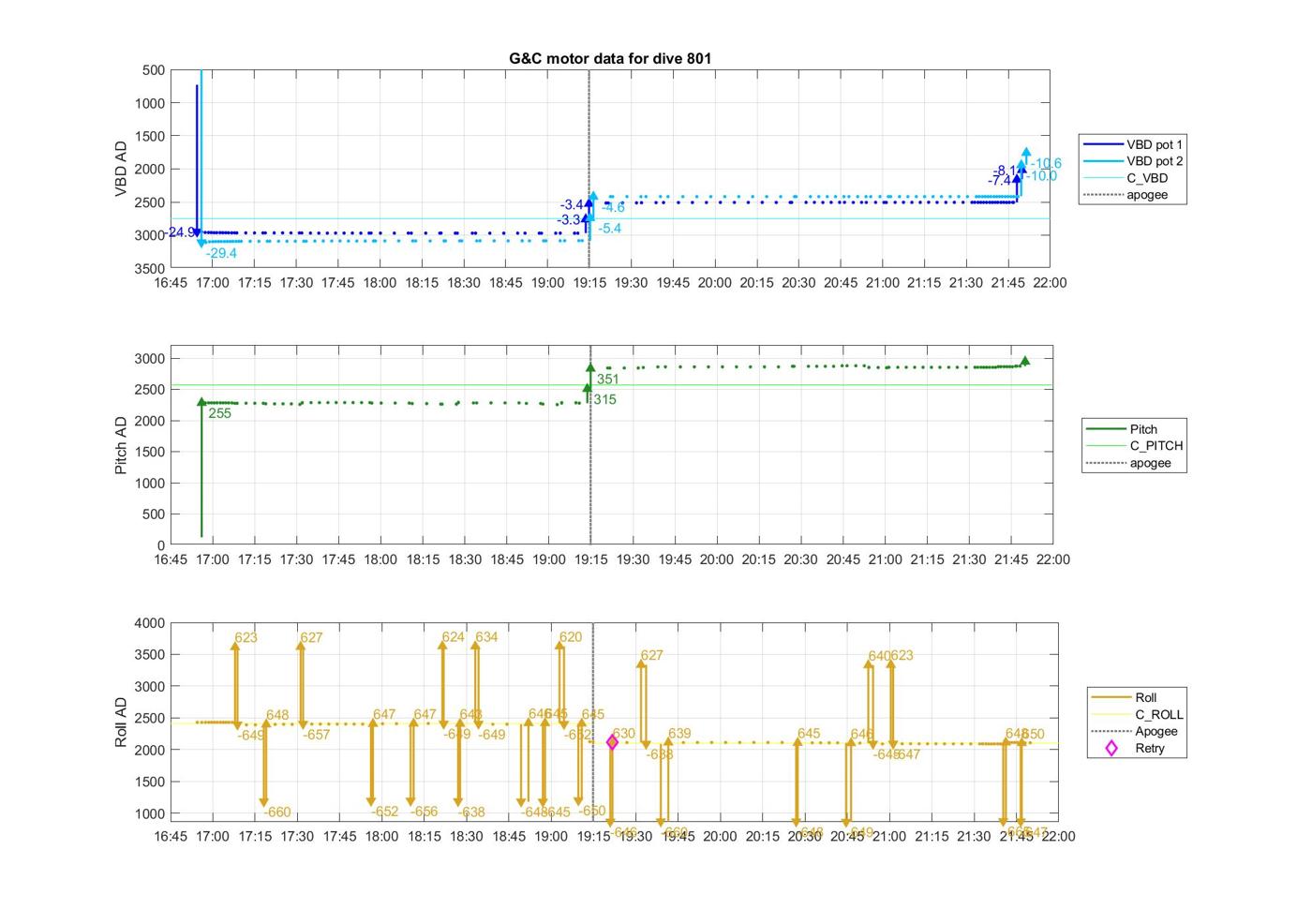
Task: Click the '-3.4' annotation near apogee
Action: pos(572,204)
